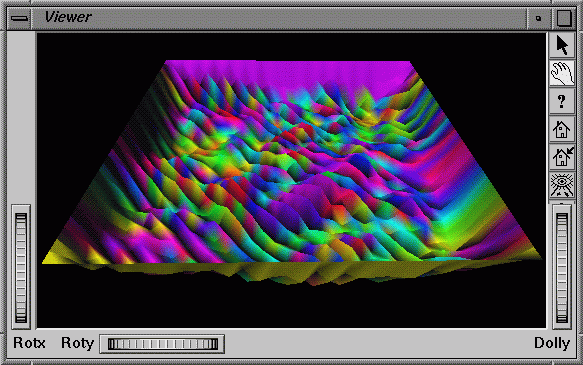Click the Roty horizontal thumbwheel
This screenshot has height=365, width=583.
[x=162, y=344]
